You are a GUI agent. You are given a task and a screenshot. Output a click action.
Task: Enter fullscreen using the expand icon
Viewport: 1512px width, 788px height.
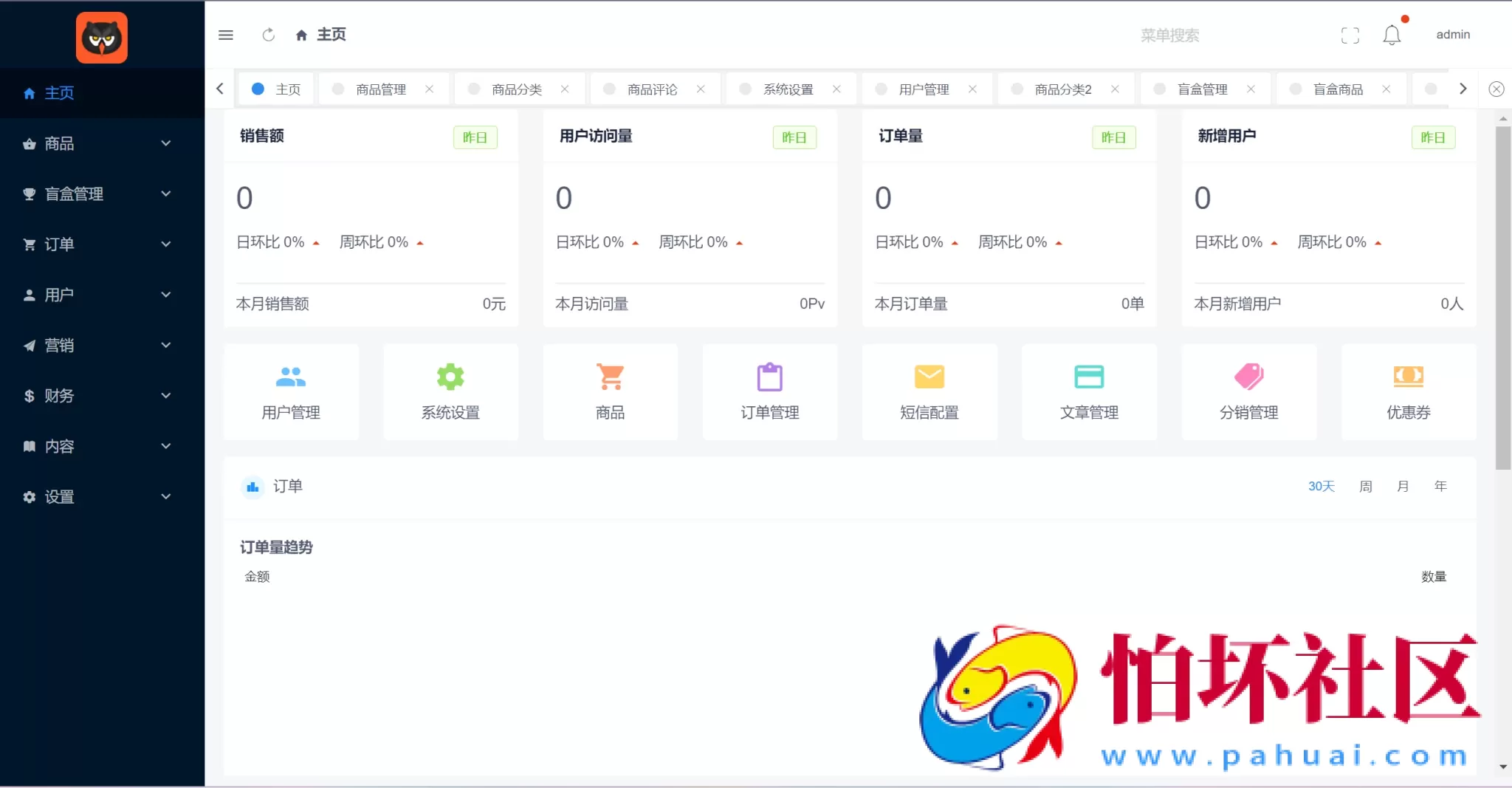click(1351, 35)
